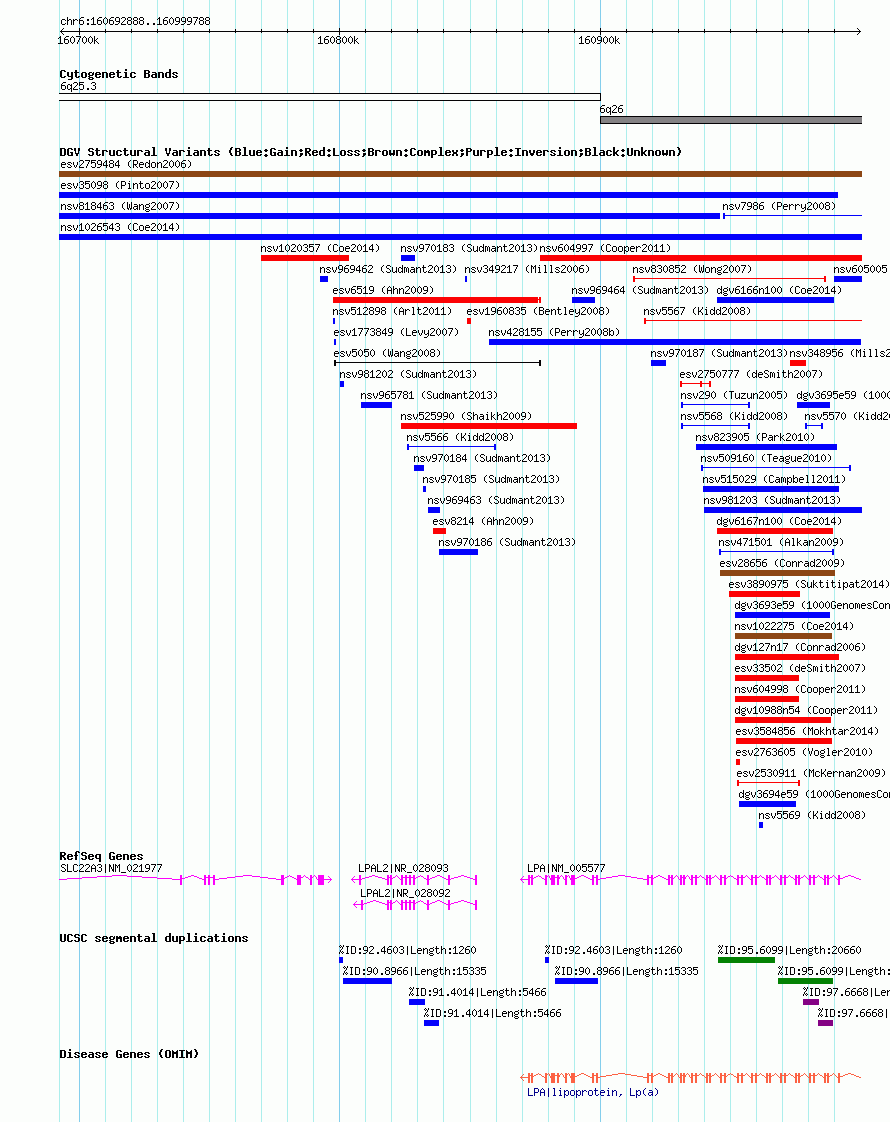Open the SLC22A3|NM_021977 gene
This screenshot has height=1122, width=890.
[111, 868]
